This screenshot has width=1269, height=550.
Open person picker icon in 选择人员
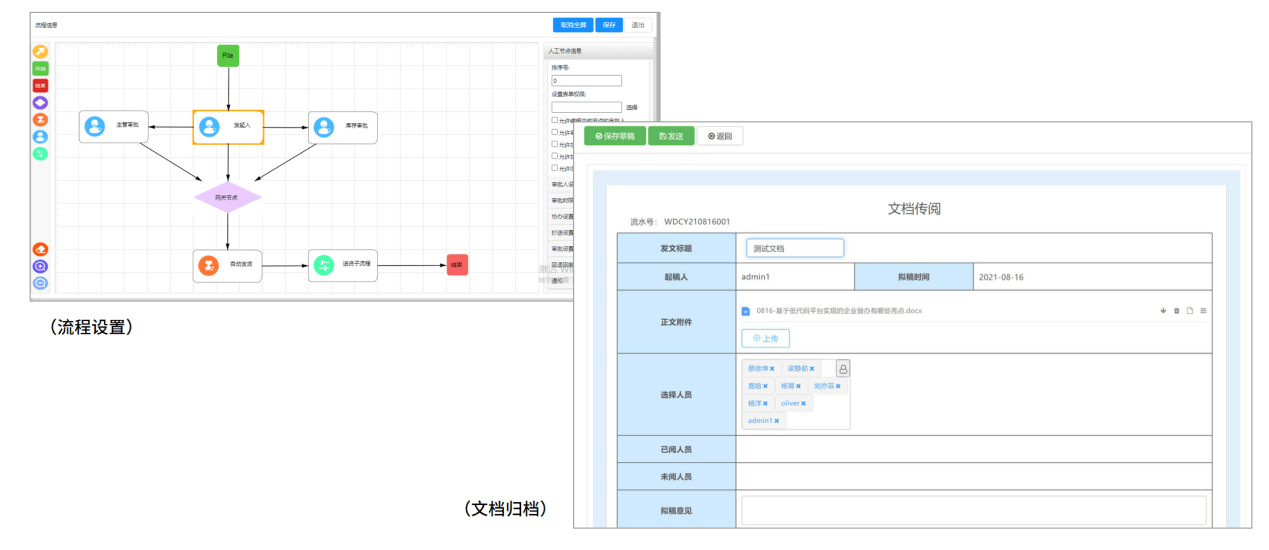tap(843, 368)
